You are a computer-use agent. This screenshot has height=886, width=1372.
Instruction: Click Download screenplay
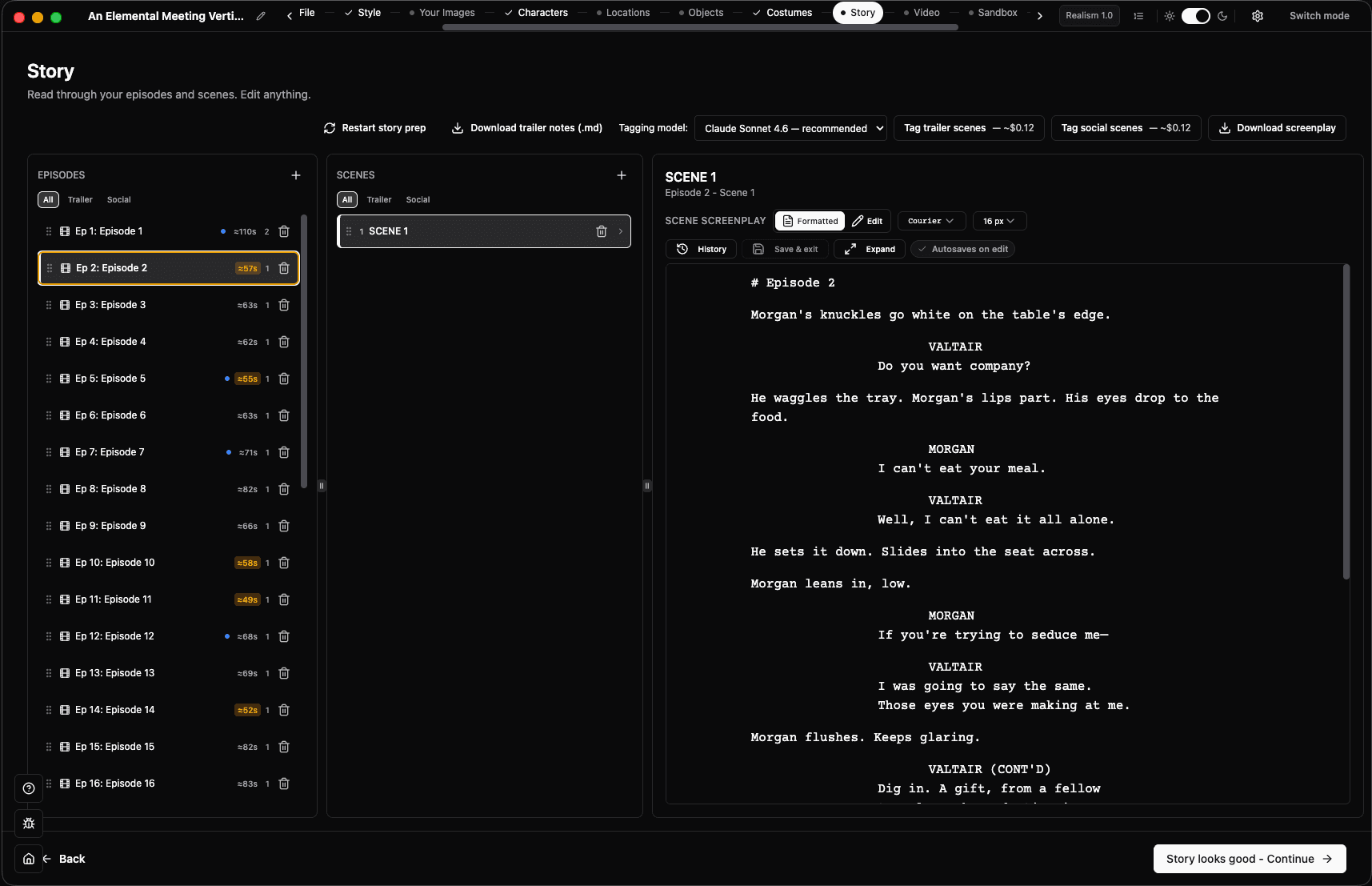pyautogui.click(x=1277, y=128)
